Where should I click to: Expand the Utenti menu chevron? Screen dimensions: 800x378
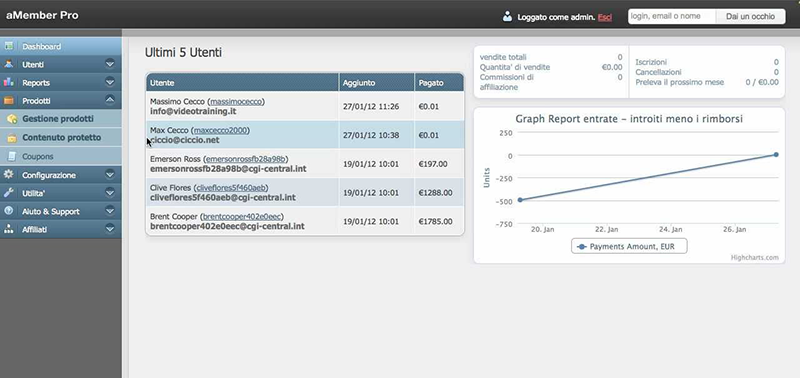pos(110,64)
